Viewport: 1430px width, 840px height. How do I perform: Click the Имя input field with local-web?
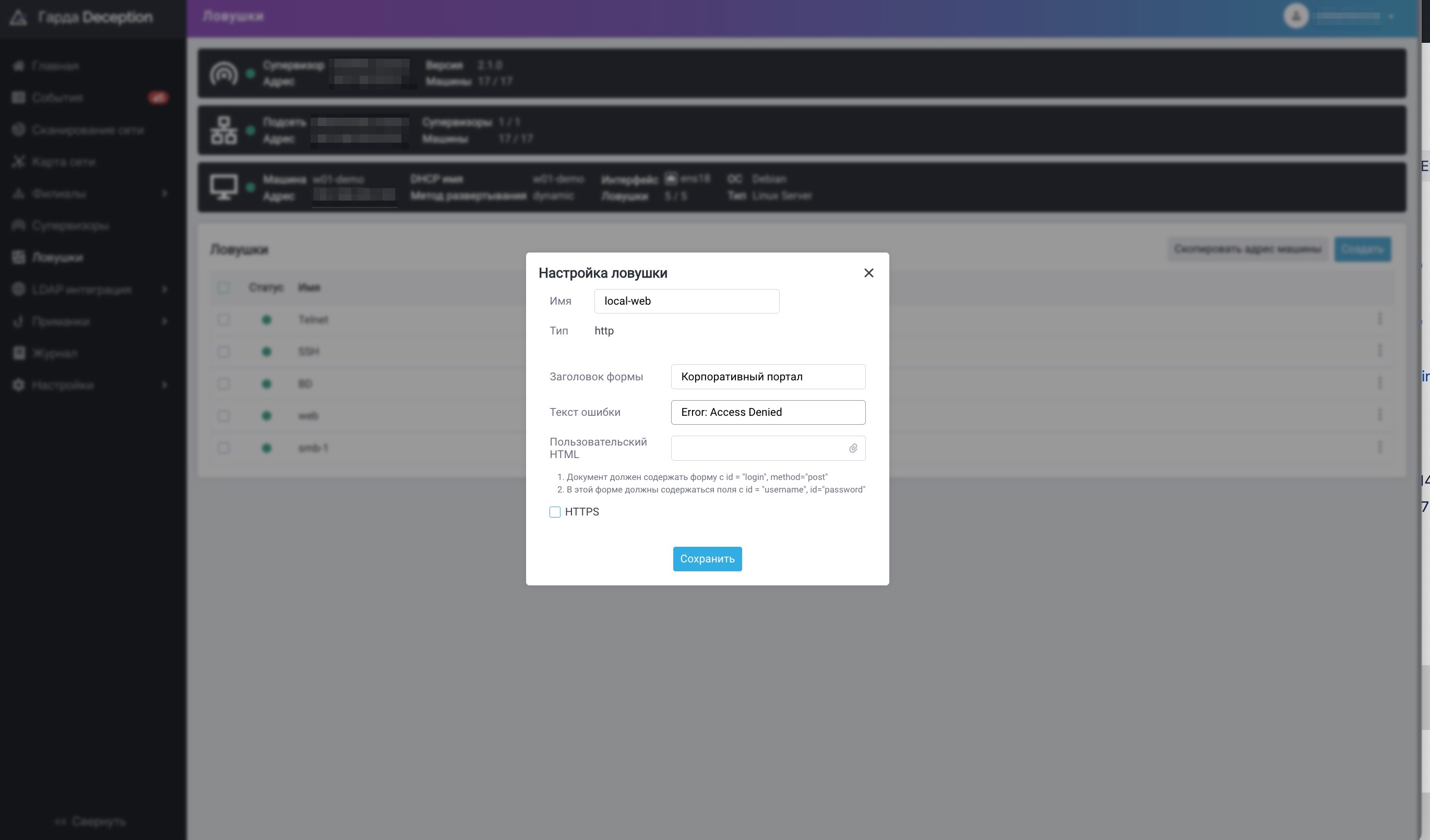[x=686, y=301]
